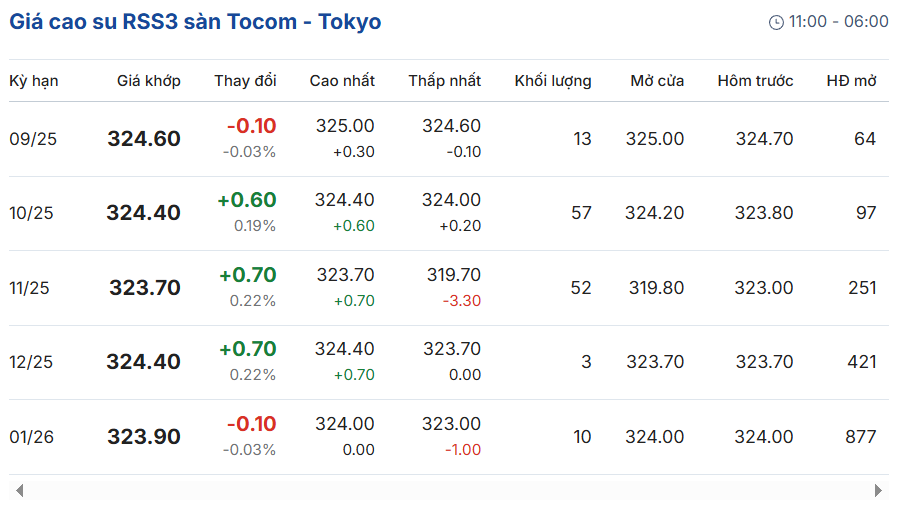Select the 10/25 contract row
This screenshot has width=913, height=507.
(x=449, y=214)
